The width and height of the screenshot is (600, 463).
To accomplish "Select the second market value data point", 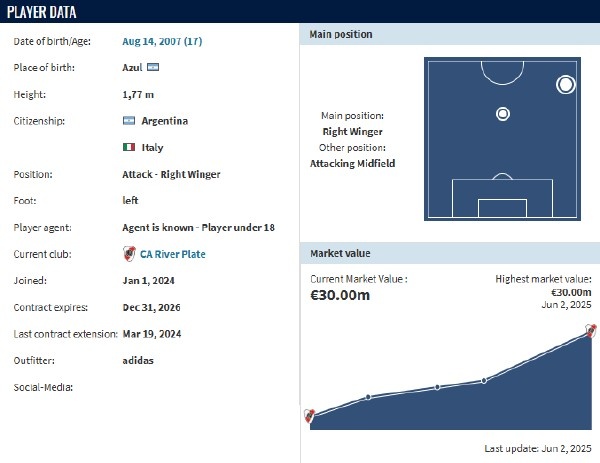I will pos(368,397).
